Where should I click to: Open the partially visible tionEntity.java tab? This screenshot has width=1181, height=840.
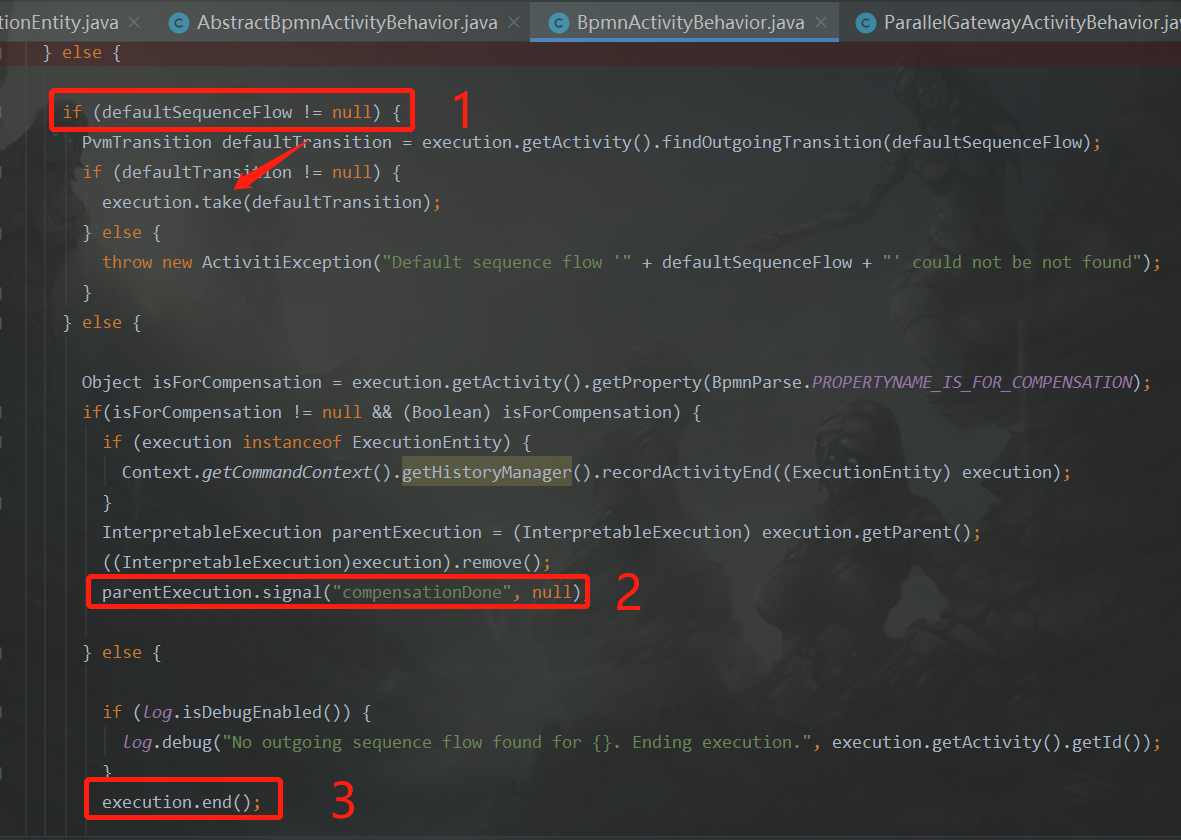pos(59,23)
